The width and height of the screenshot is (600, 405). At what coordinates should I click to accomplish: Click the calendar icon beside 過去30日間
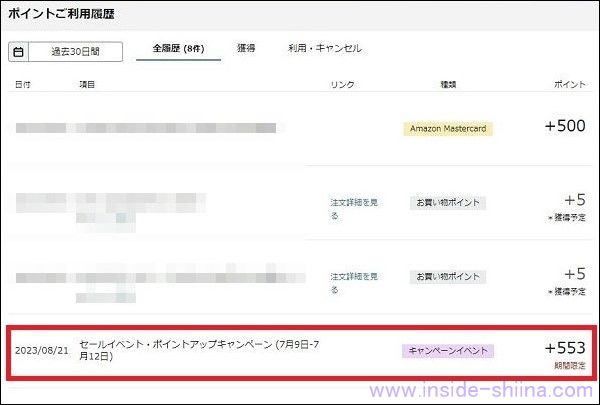[x=18, y=52]
